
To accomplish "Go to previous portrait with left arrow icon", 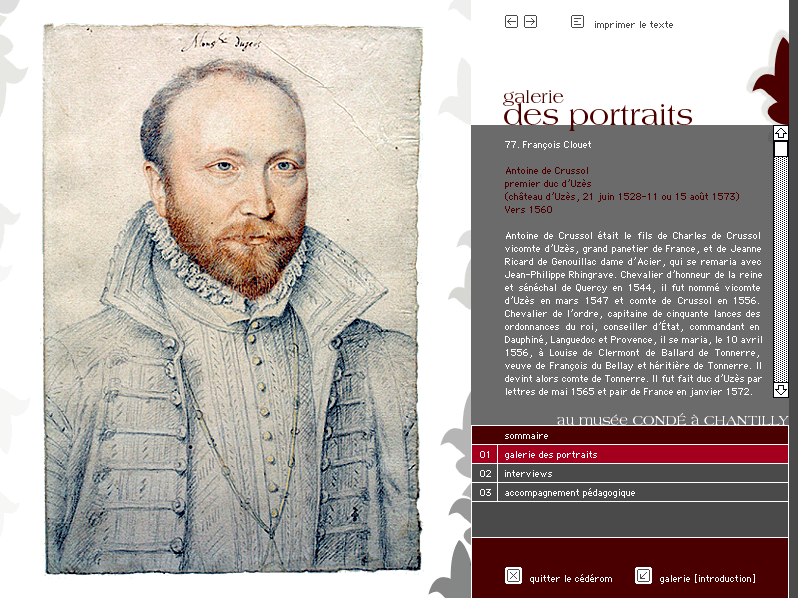I will click(511, 21).
